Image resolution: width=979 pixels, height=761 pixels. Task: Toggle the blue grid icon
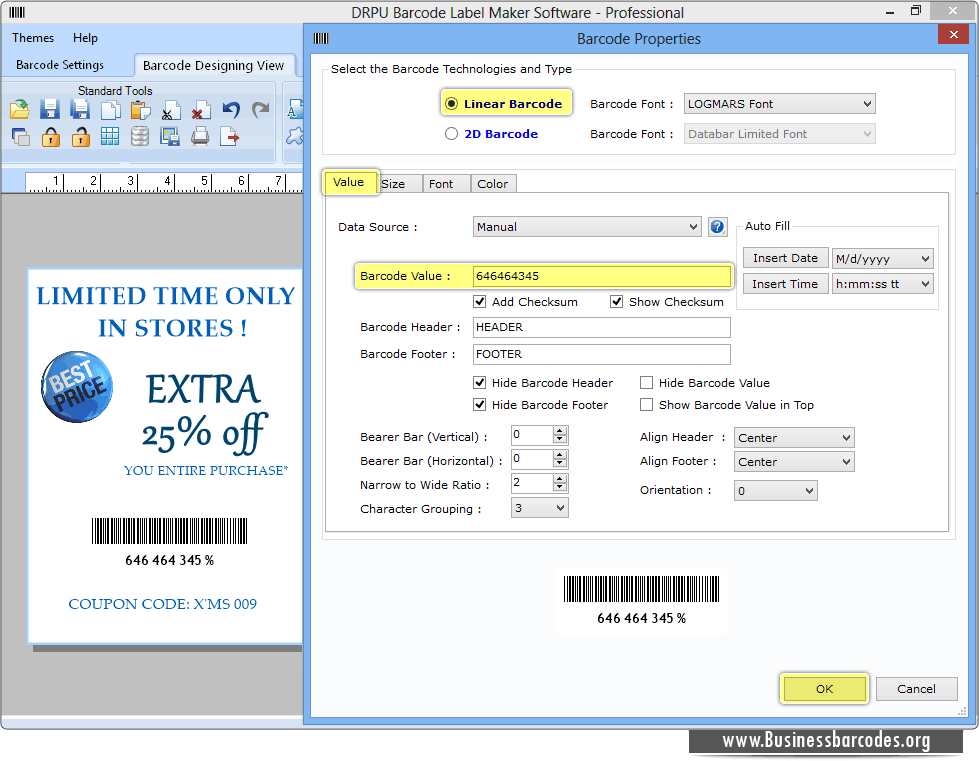110,136
